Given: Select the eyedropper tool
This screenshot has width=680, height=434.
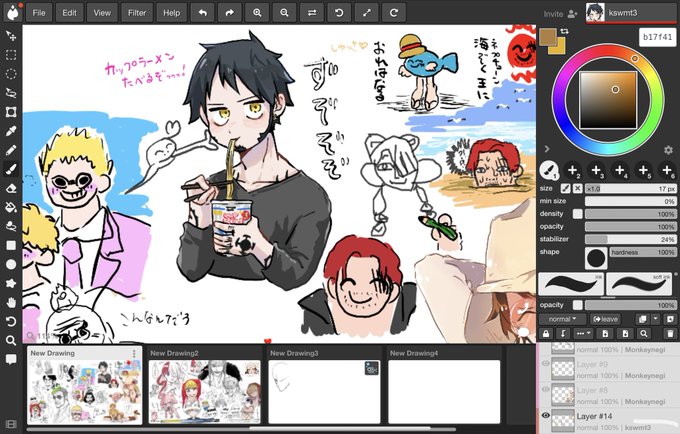Looking at the screenshot, I should tap(11, 131).
